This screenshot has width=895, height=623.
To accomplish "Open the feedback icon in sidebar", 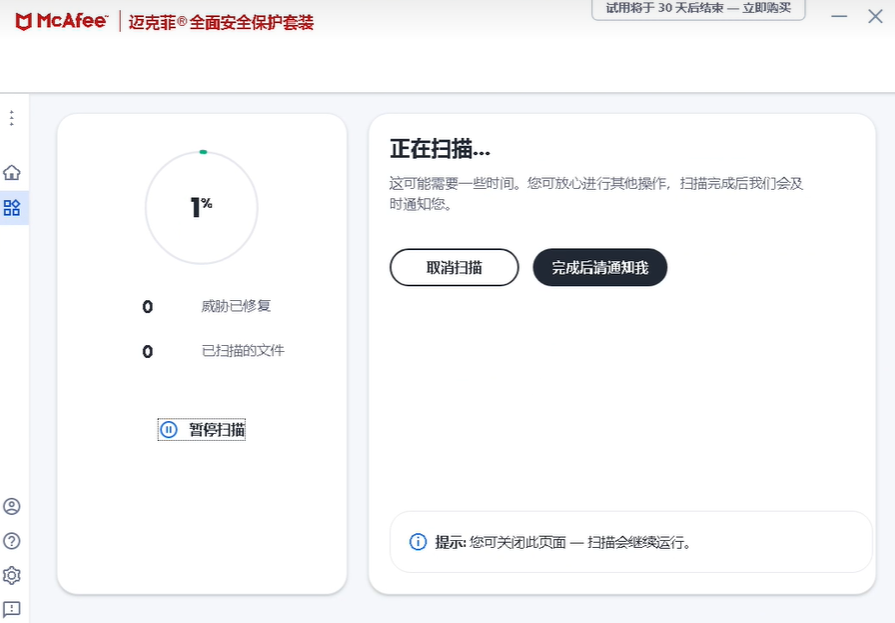I will (11, 609).
